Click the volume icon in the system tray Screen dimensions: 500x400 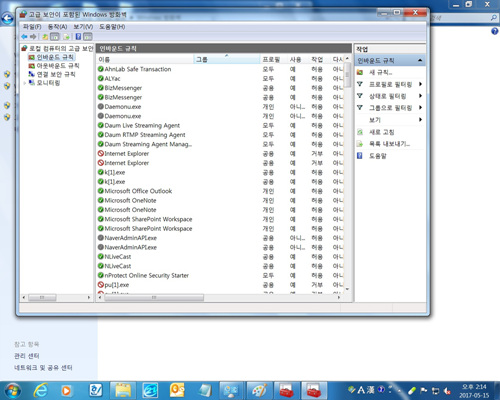(448, 390)
